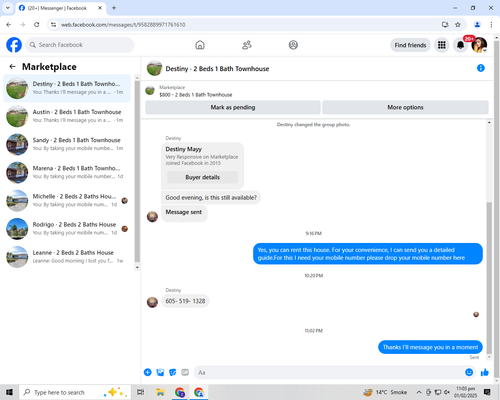Click Mark as pending button
The height and width of the screenshot is (400, 500).
point(233,107)
